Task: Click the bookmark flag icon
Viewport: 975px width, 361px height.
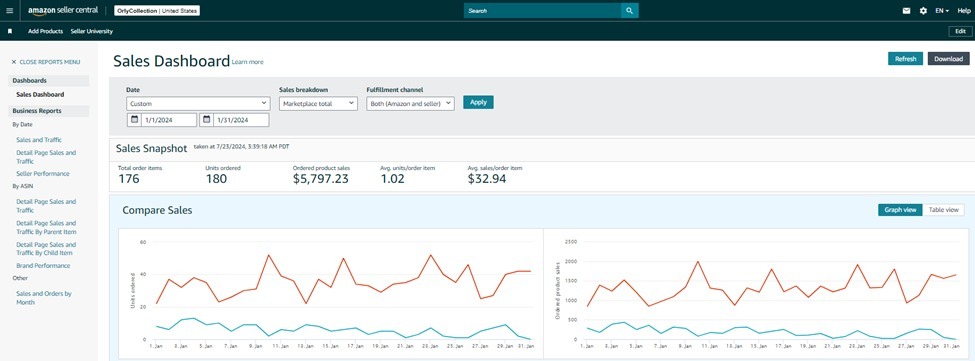Action: coord(10,30)
